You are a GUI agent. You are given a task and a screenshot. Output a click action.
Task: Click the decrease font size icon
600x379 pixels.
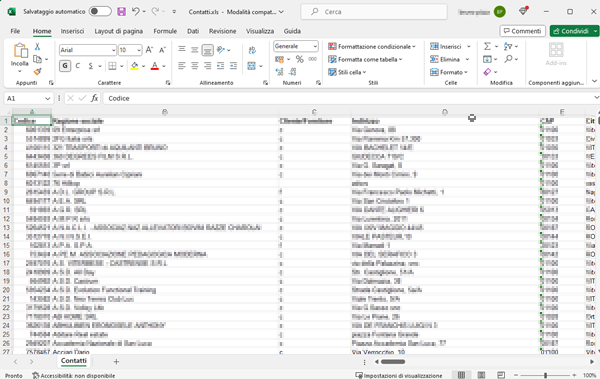[162, 50]
